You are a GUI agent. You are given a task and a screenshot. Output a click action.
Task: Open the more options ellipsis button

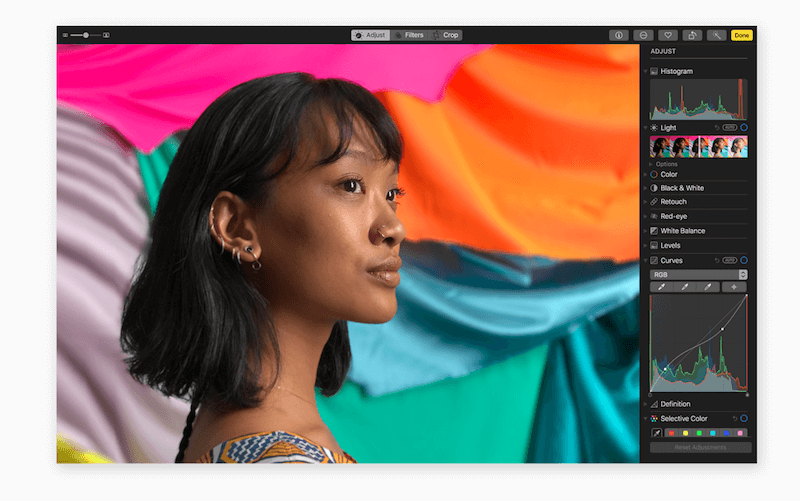click(x=644, y=35)
